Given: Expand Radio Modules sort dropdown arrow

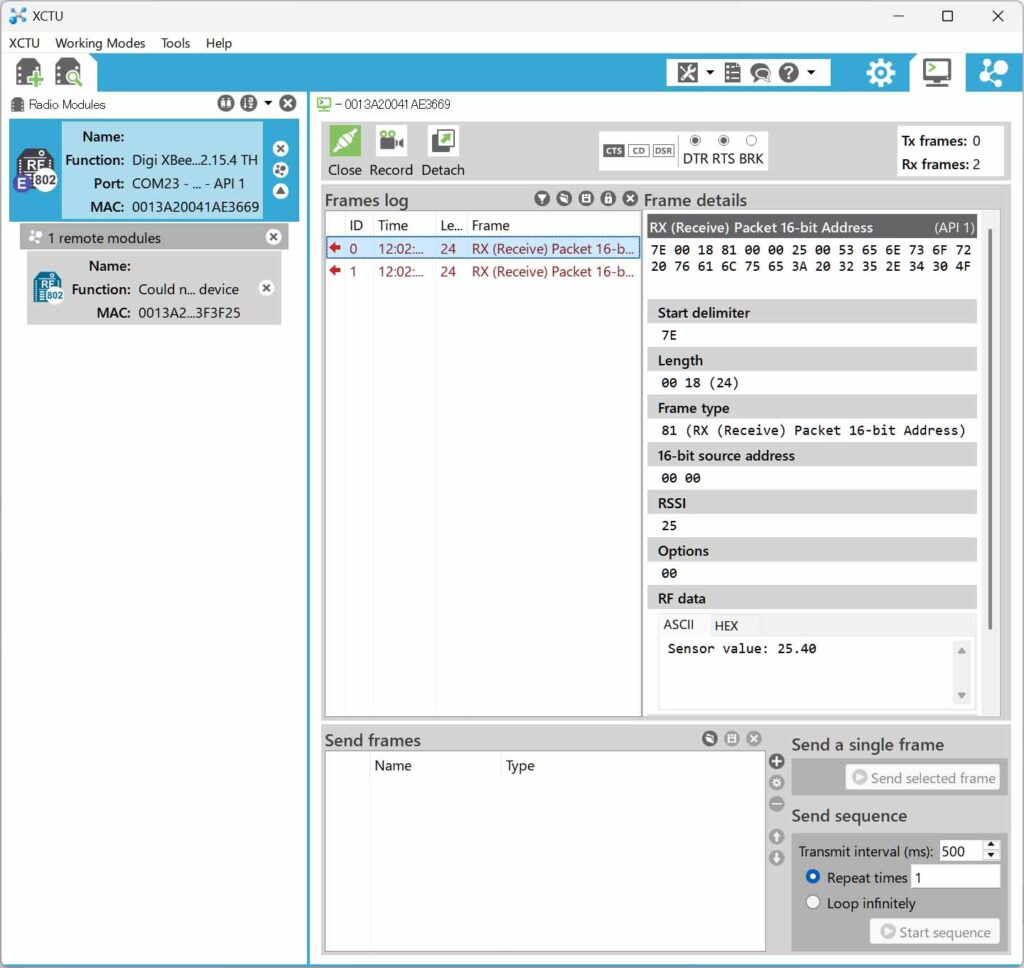Looking at the screenshot, I should pos(268,103).
